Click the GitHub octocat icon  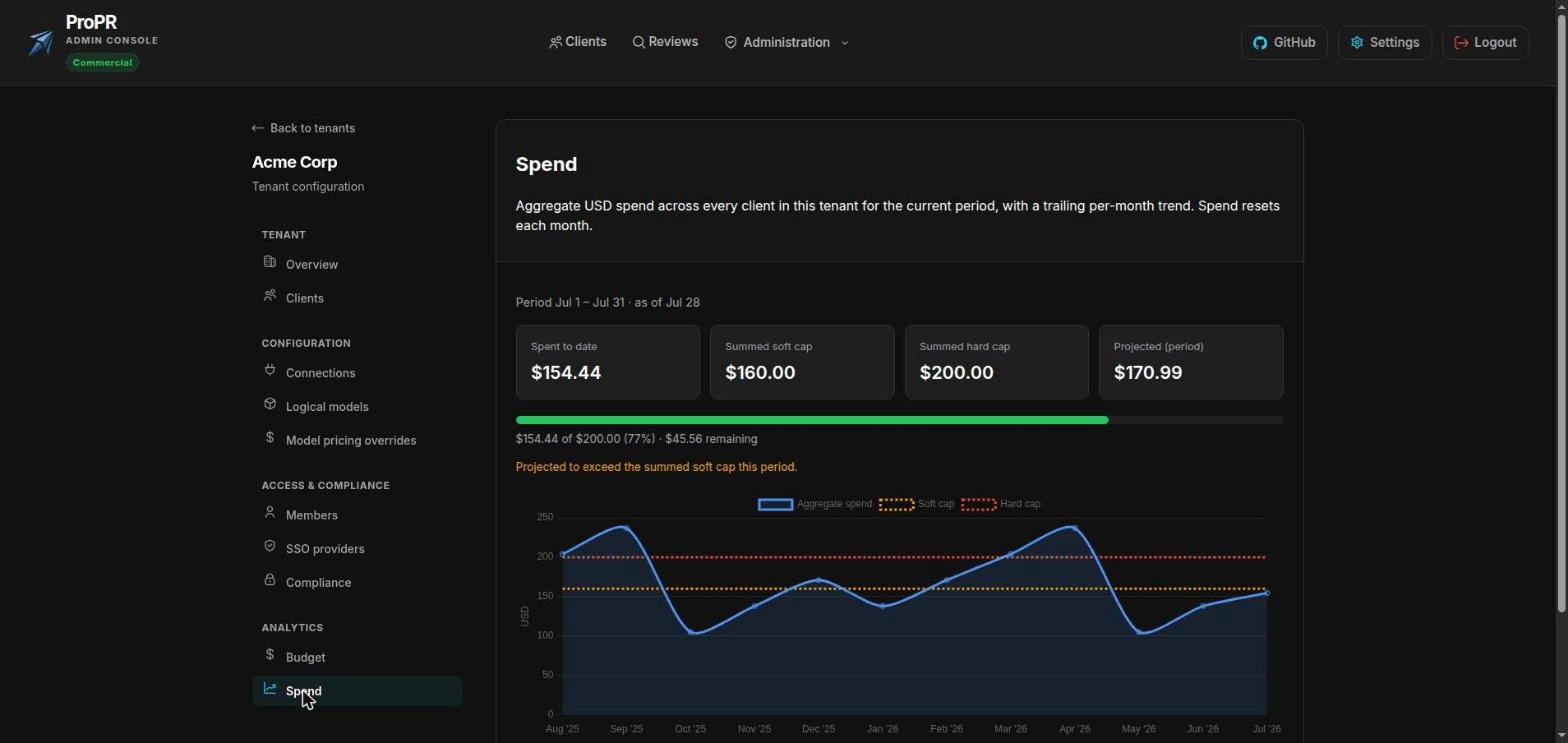tap(1260, 43)
